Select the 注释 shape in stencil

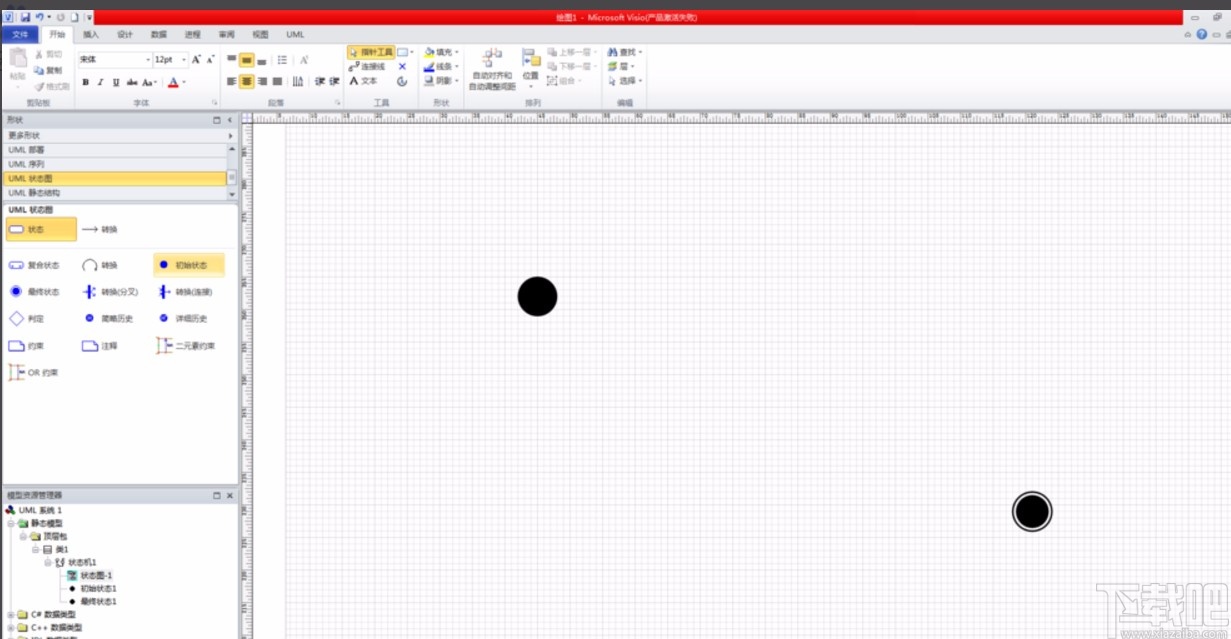pos(105,345)
